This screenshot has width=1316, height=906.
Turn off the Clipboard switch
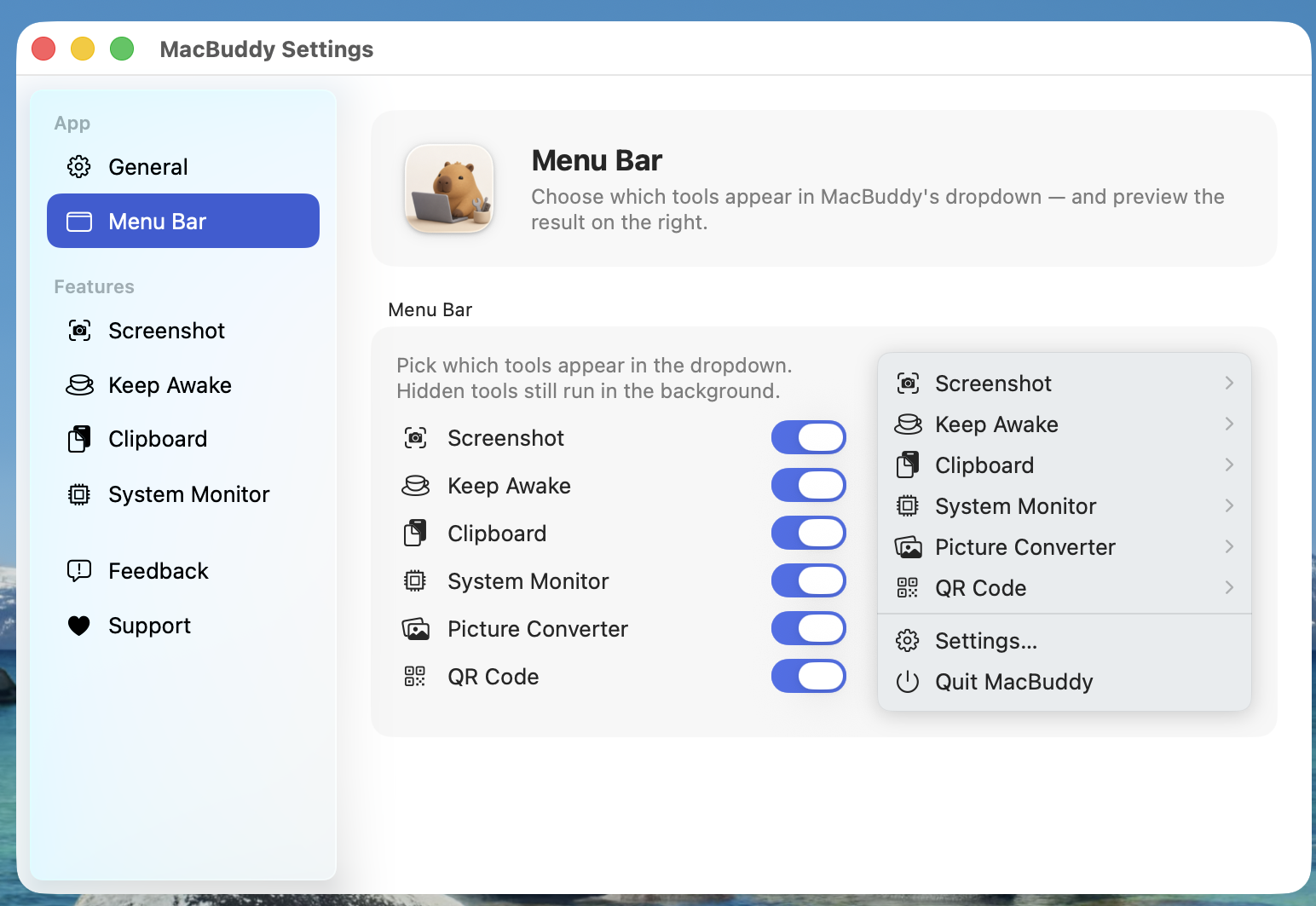[x=808, y=534]
